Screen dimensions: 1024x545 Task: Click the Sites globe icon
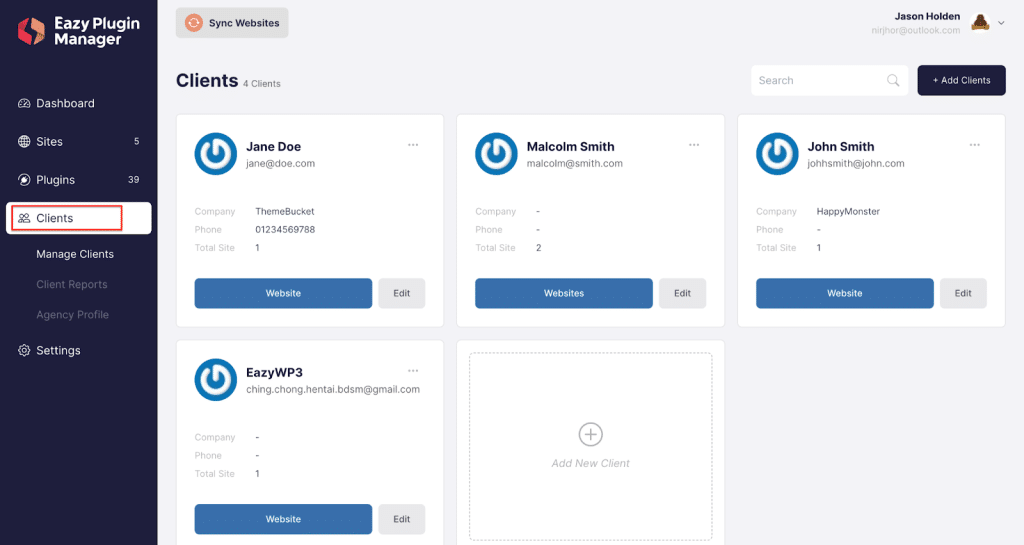pyautogui.click(x=24, y=142)
